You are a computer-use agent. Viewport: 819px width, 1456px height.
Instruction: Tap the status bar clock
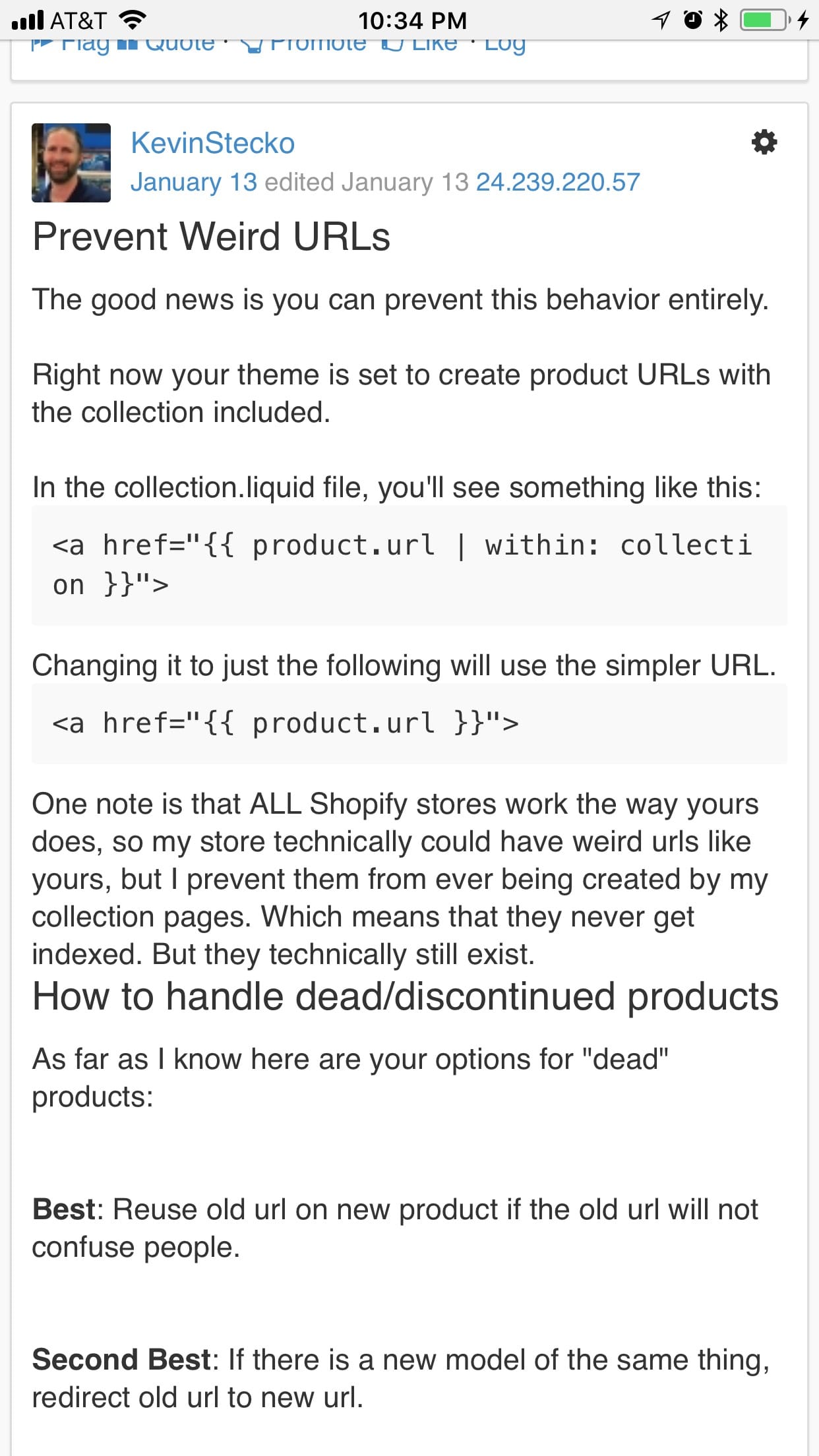[412, 20]
